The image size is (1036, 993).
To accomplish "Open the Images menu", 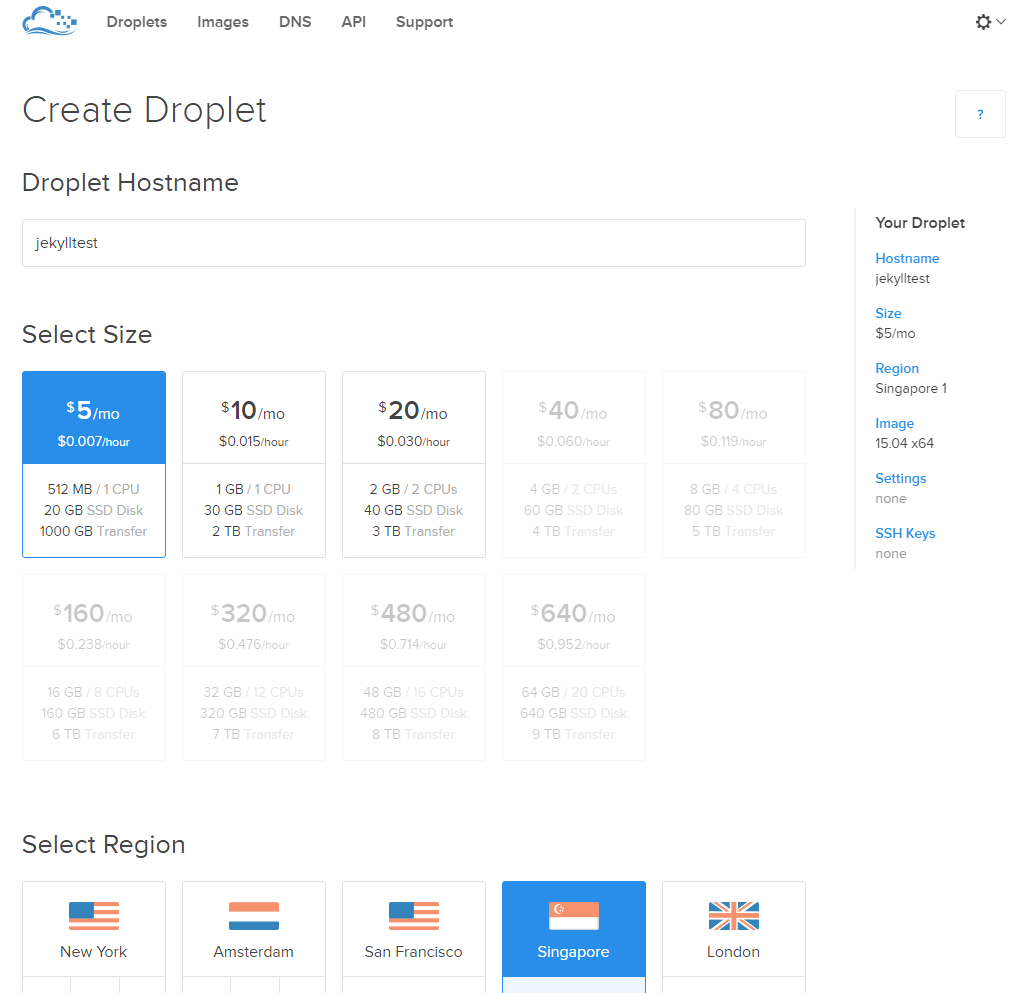I will (x=223, y=22).
